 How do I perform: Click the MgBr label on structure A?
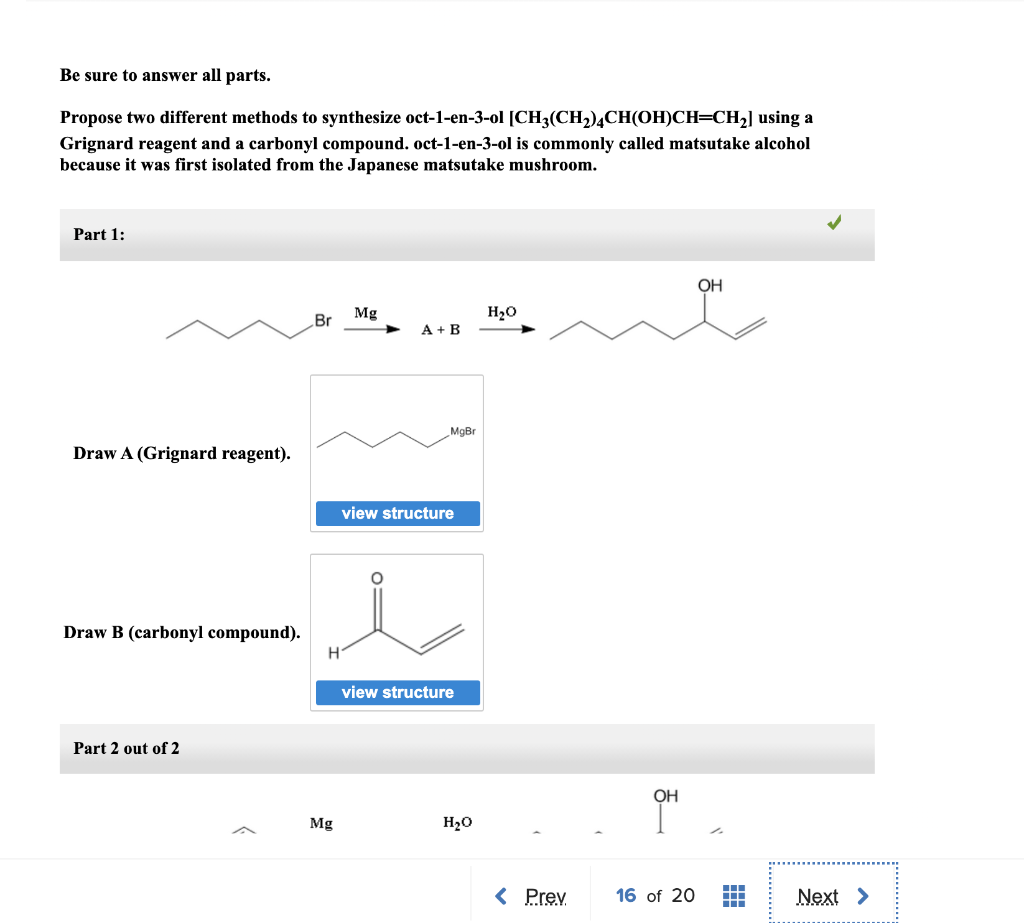point(463,432)
